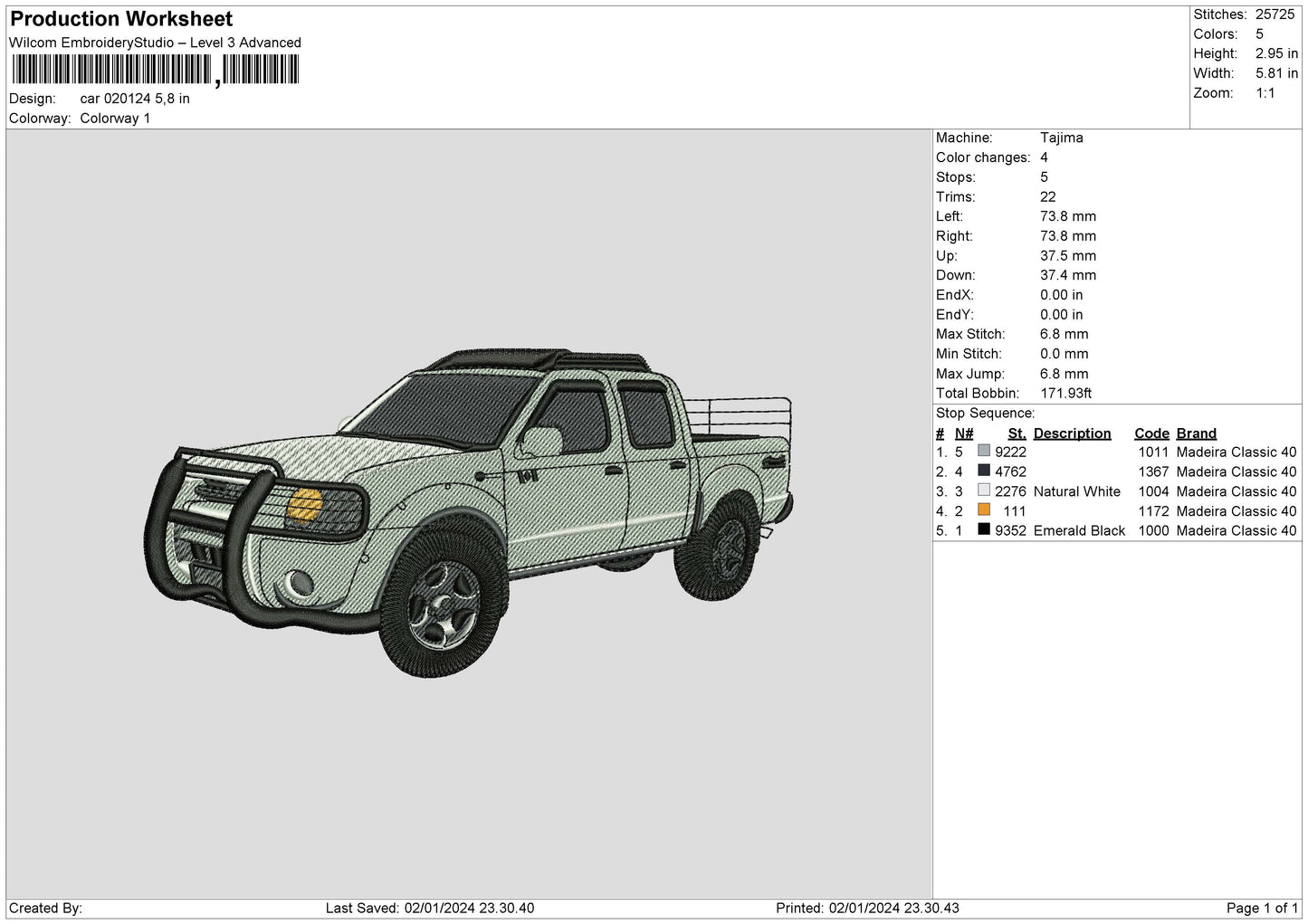The height and width of the screenshot is (924, 1308).
Task: Click the Up value 37.5 mm
Action: [1068, 256]
